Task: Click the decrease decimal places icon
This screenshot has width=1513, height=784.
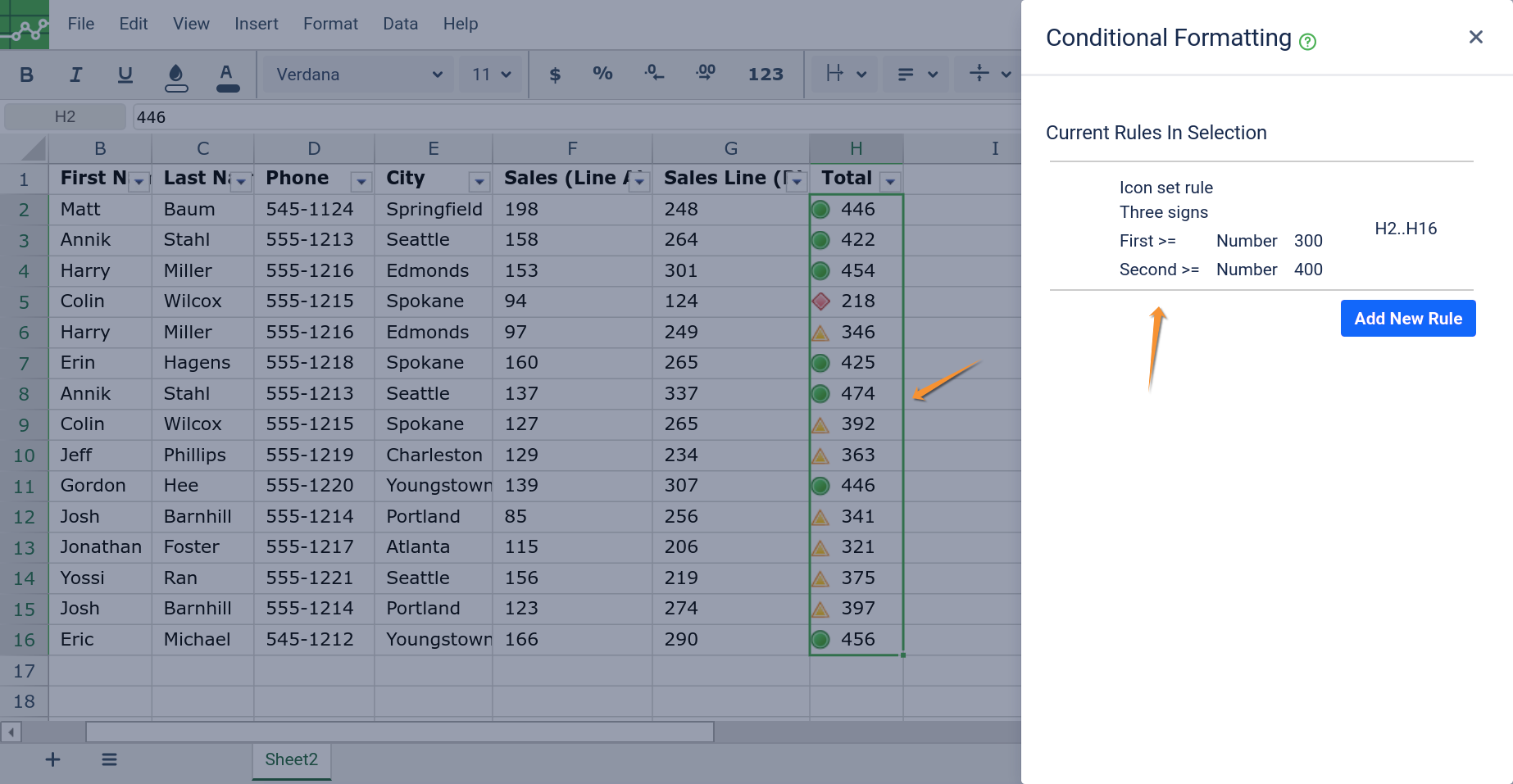Action: pos(653,74)
